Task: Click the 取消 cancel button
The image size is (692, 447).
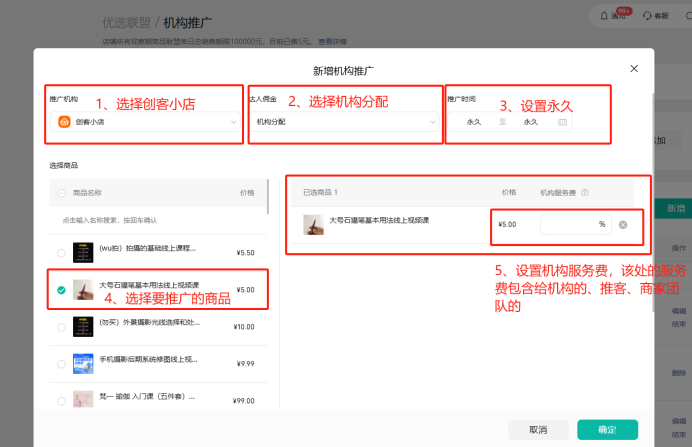Action: coord(538,429)
